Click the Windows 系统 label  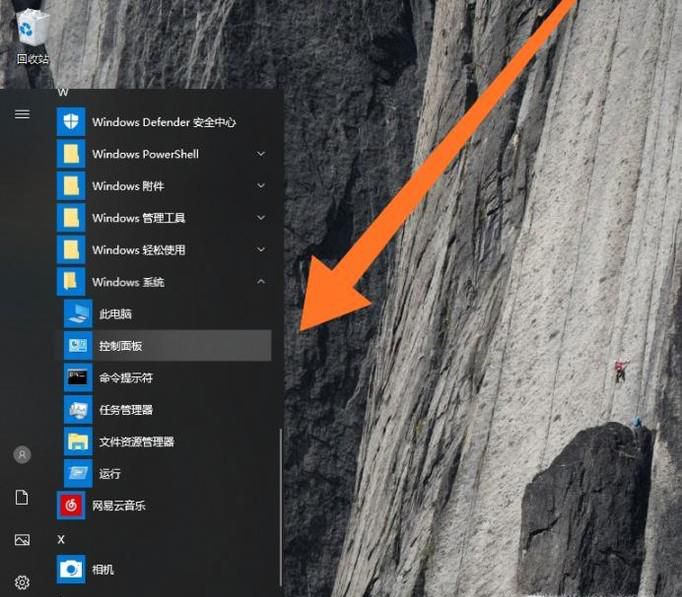pyautogui.click(x=128, y=282)
